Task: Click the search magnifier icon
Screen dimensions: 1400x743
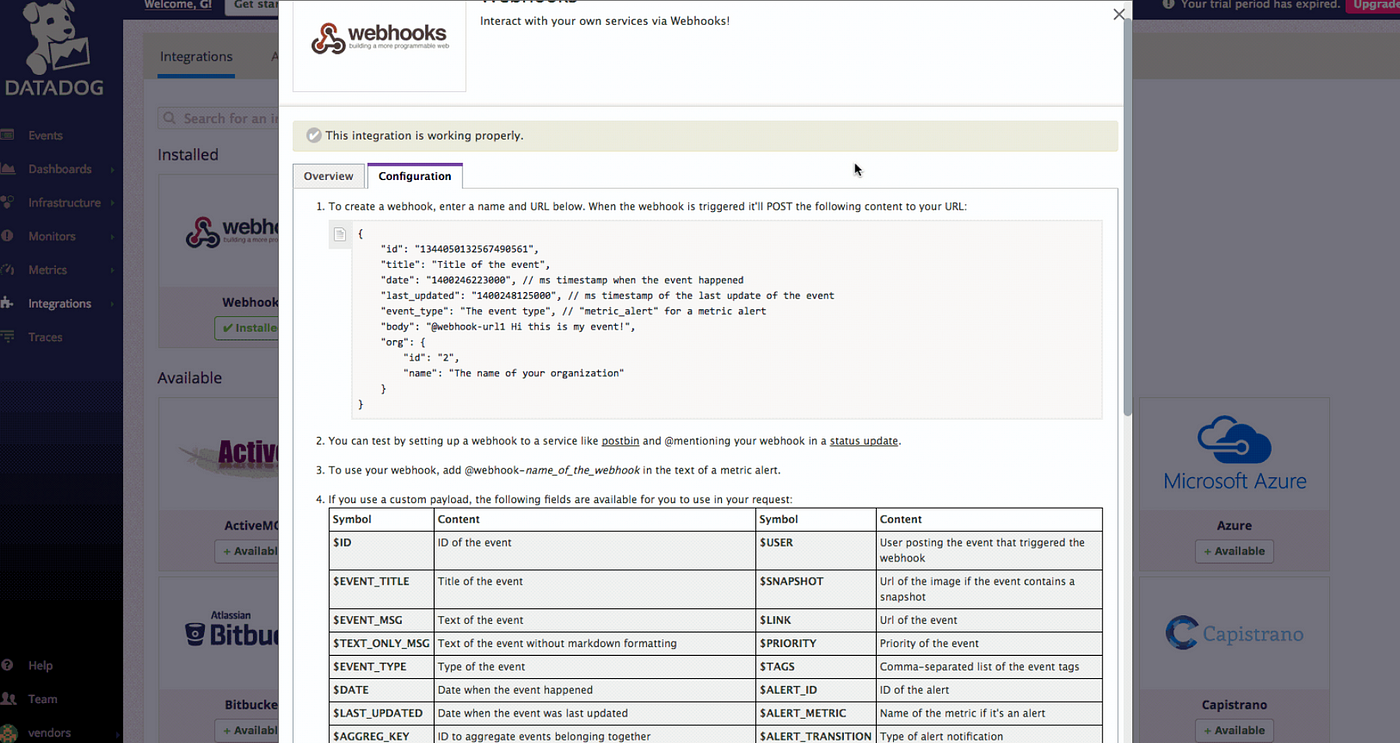Action: [x=170, y=118]
